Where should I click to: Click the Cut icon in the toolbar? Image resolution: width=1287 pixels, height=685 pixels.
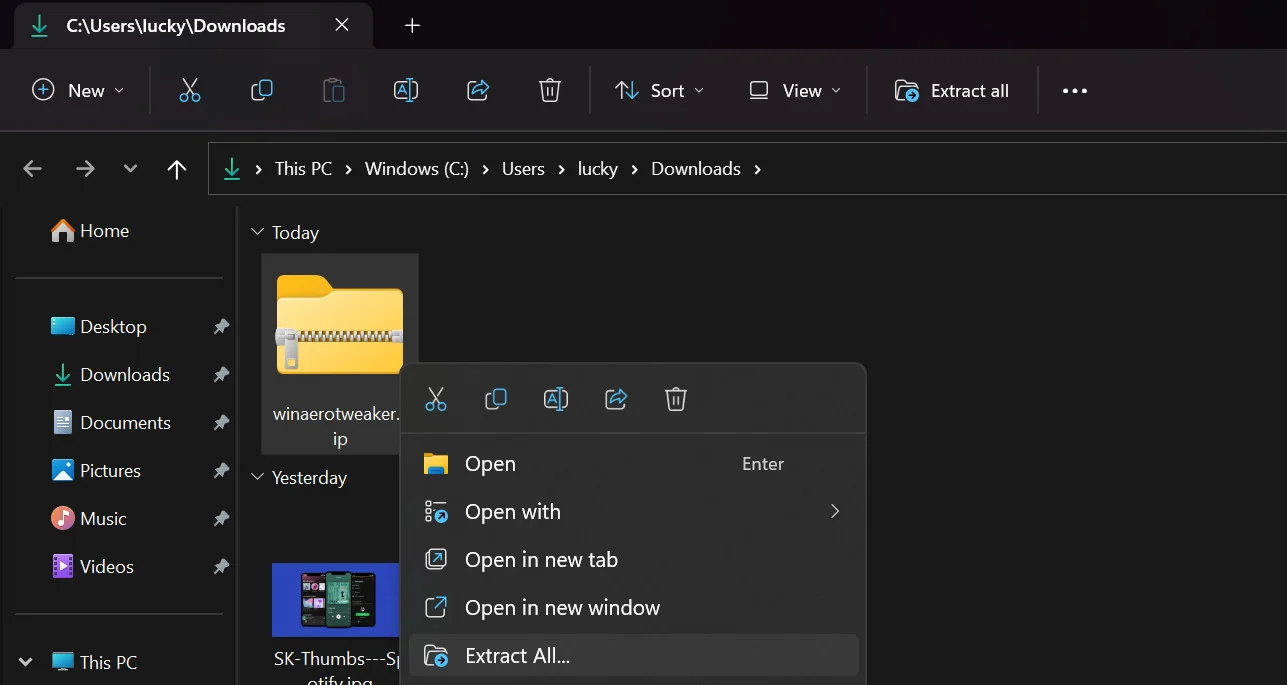pyautogui.click(x=190, y=91)
